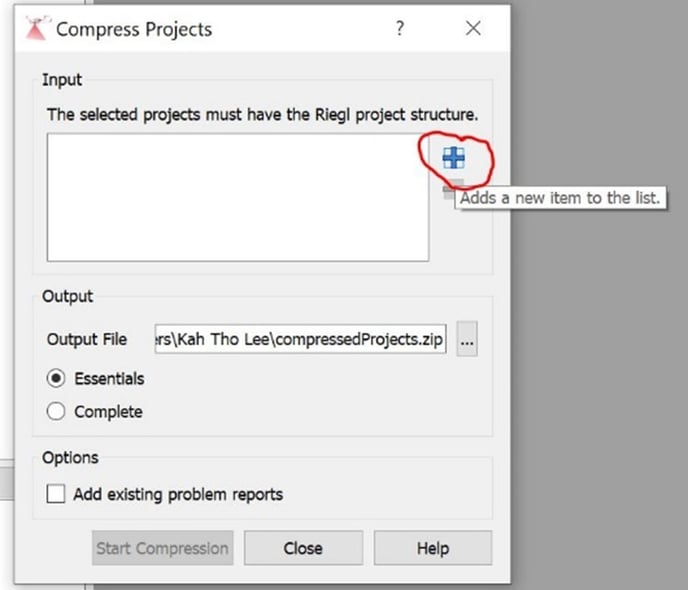Click the 'Input' group heading
The image size is (688, 590).
(62, 80)
